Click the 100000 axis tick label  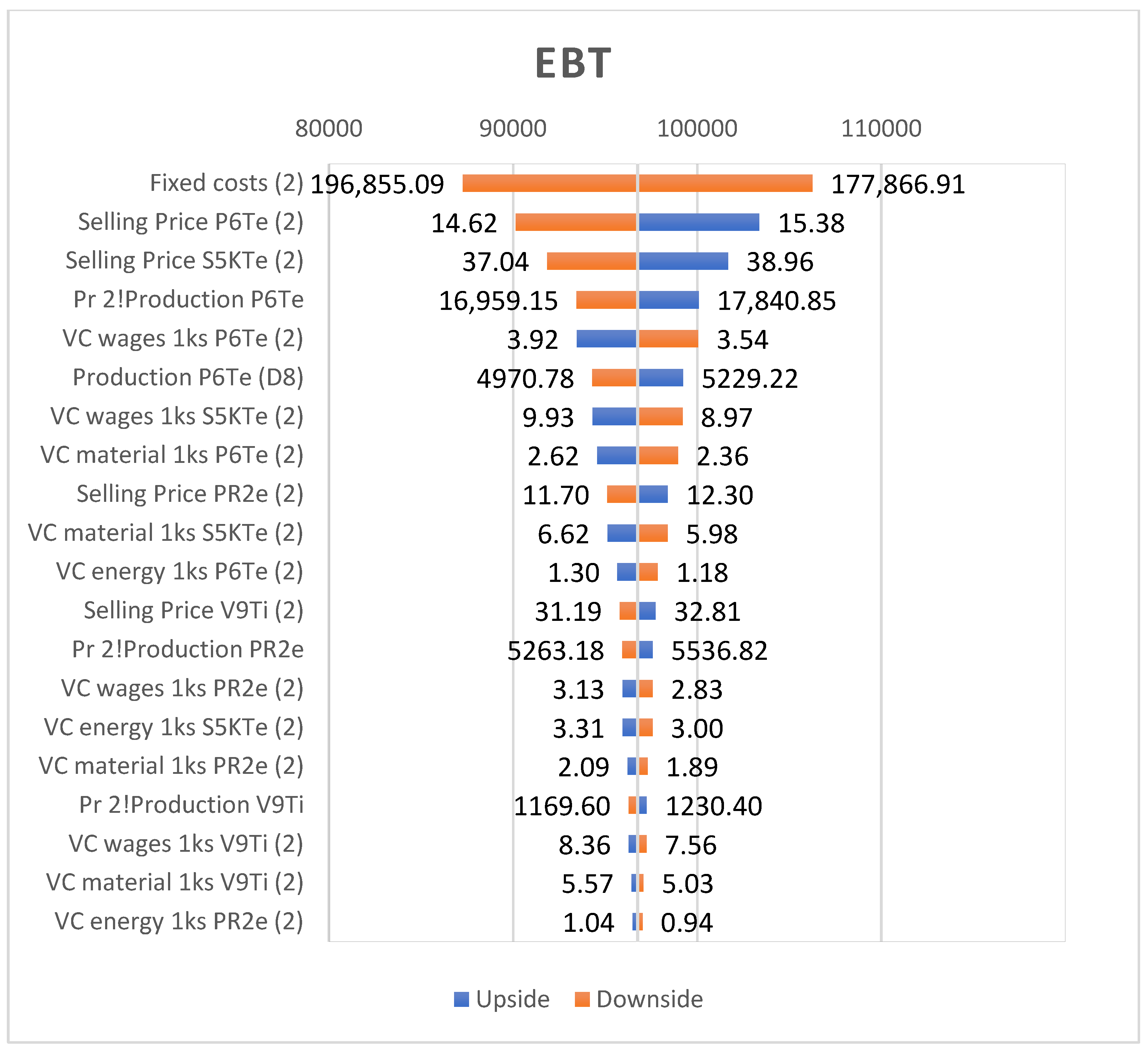pos(696,129)
